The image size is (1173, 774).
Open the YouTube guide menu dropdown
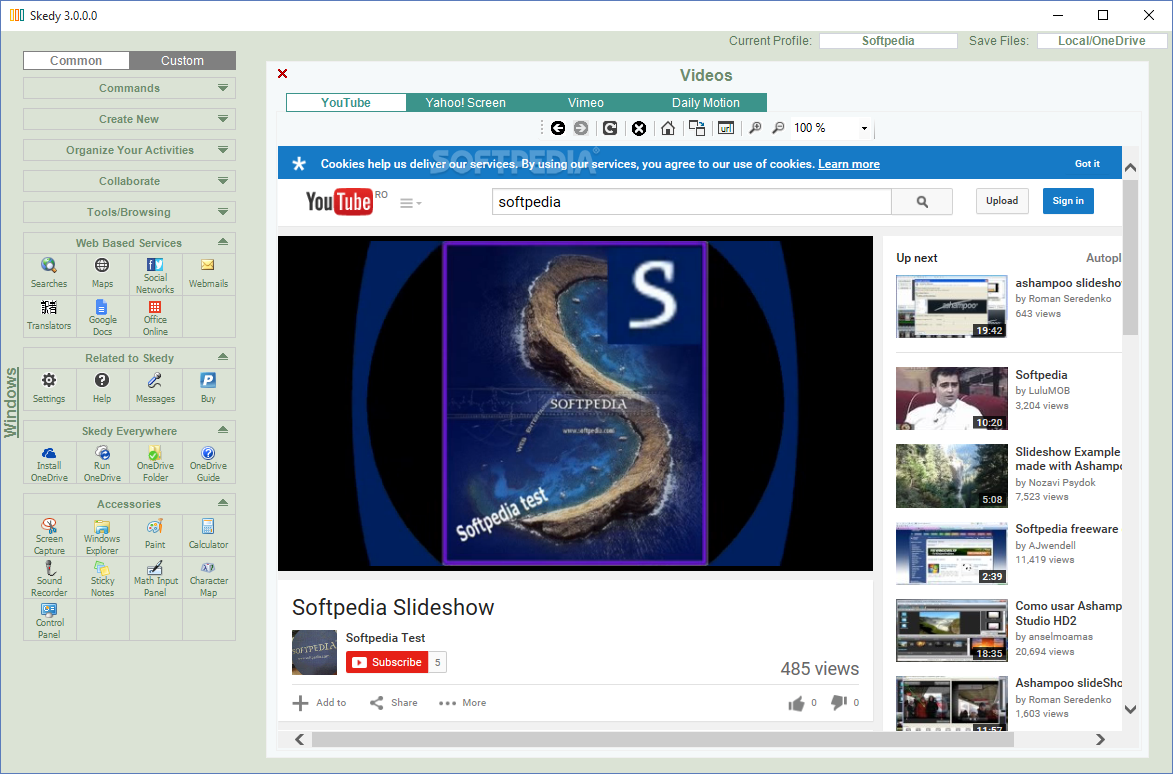(x=411, y=203)
